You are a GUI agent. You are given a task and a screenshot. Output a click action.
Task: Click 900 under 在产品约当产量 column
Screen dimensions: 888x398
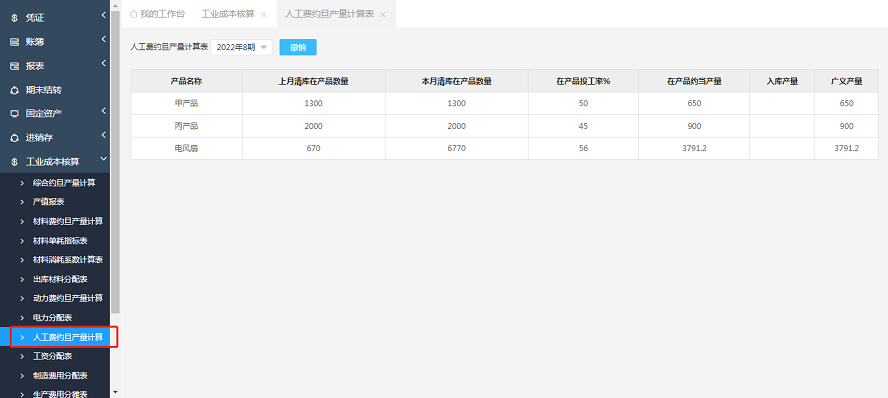694,126
